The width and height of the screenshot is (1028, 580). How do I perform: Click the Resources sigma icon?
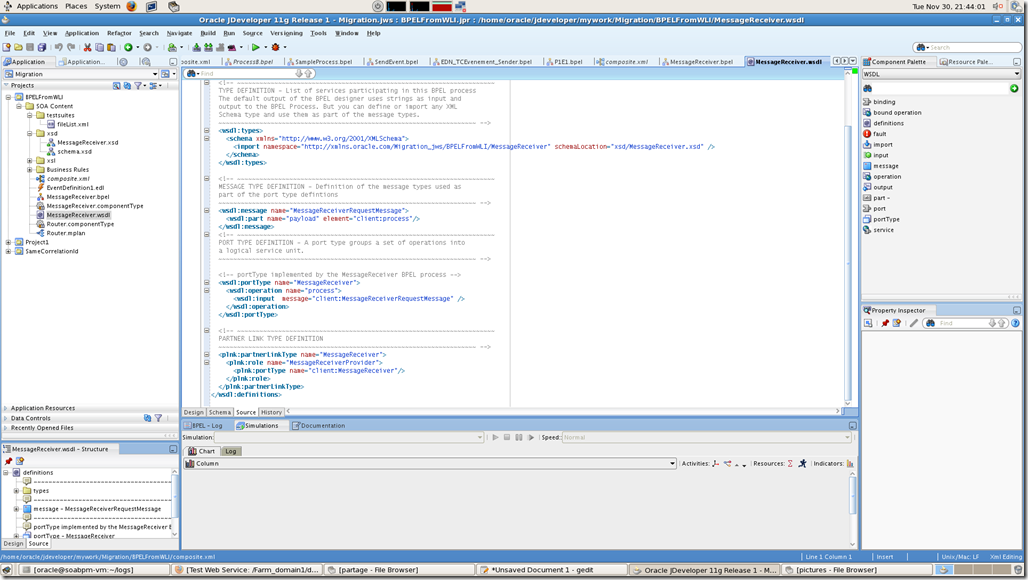point(790,463)
